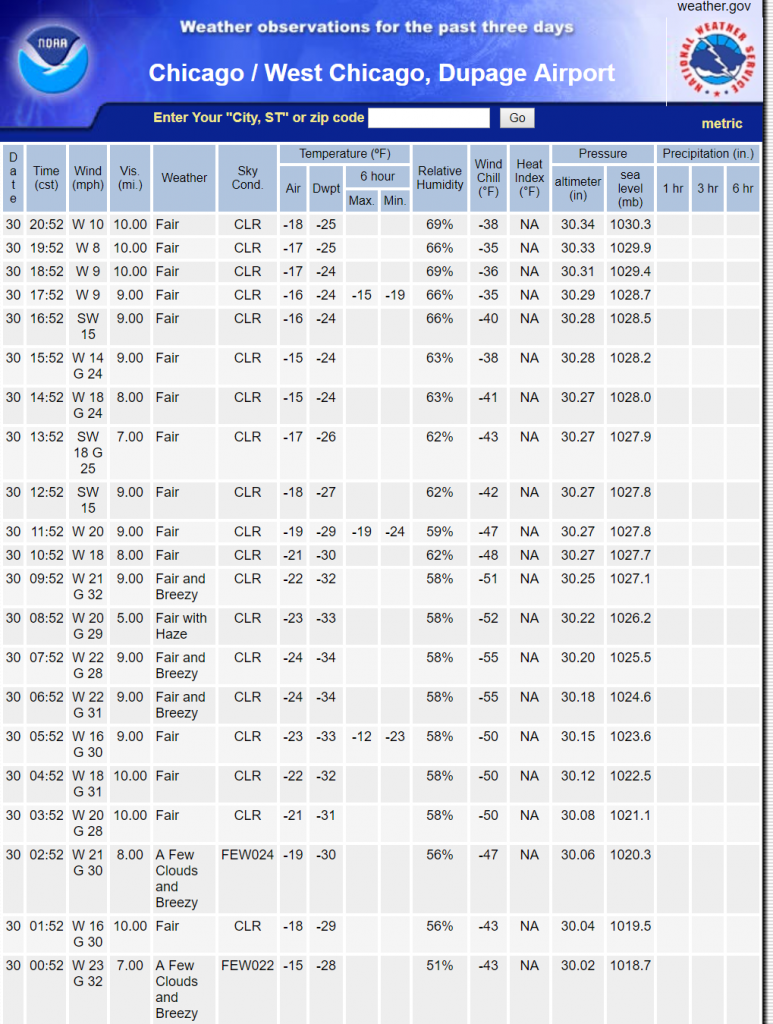Screen dimensions: 773x1024
Task: Select the altimeter value 30.31
Action: point(578,272)
